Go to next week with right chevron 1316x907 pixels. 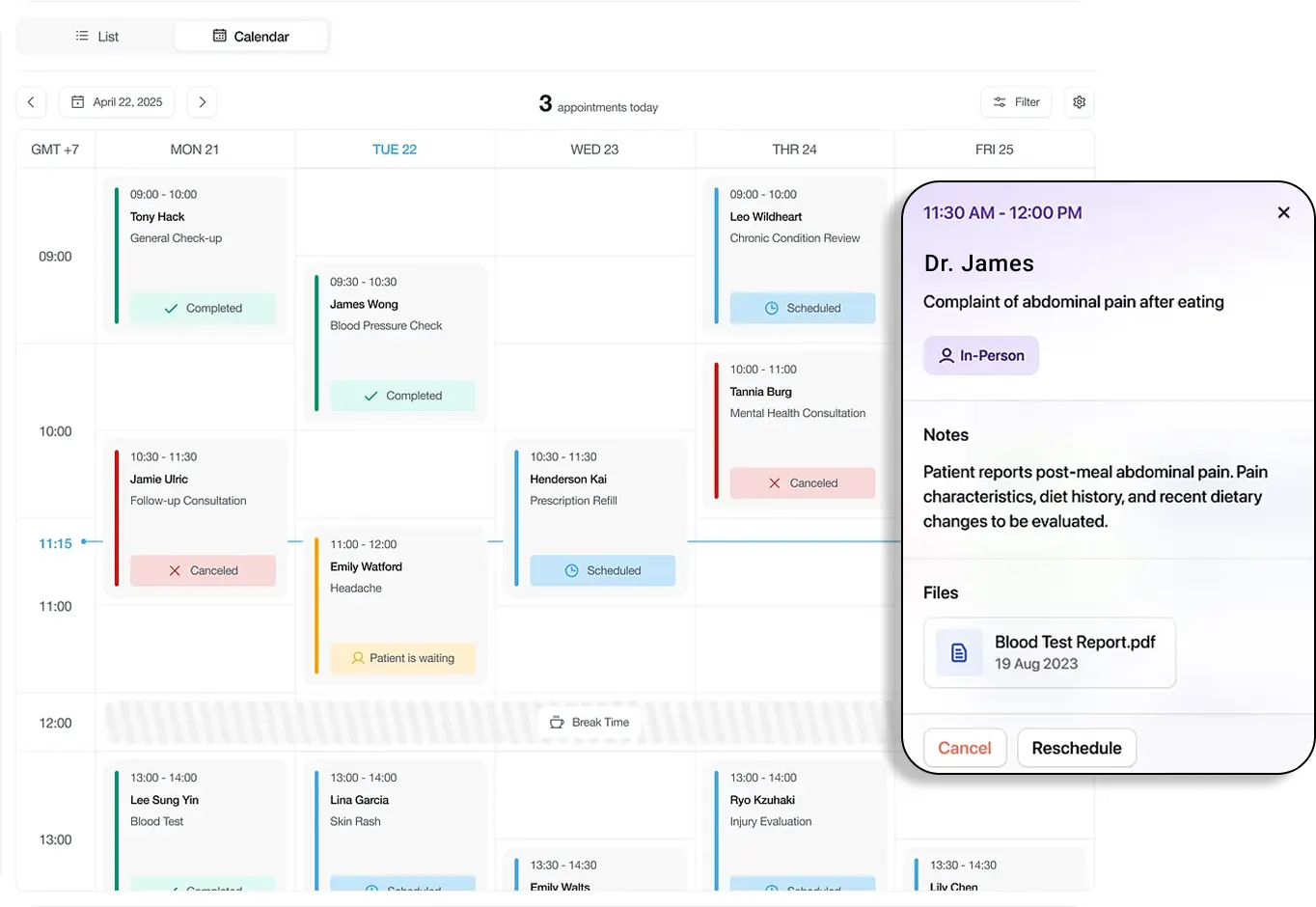pos(202,101)
